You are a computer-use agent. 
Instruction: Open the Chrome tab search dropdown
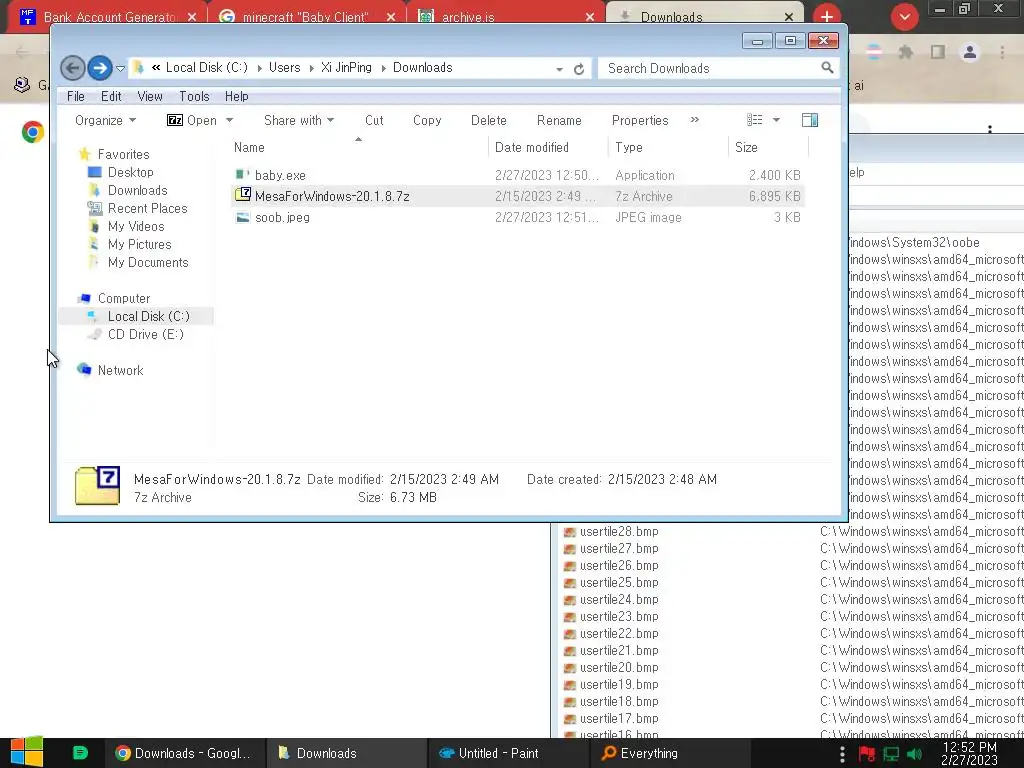[x=905, y=17]
